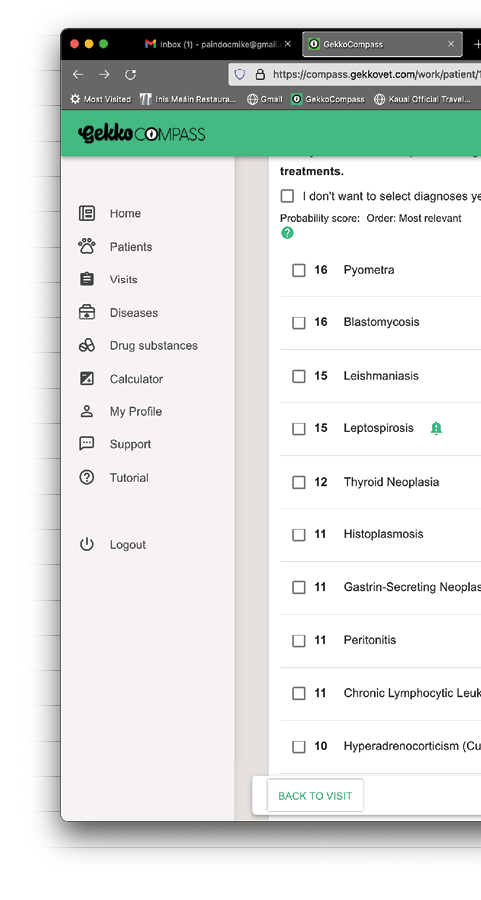Click the Thyroid Neoplasia diagnosis name

pyautogui.click(x=391, y=482)
